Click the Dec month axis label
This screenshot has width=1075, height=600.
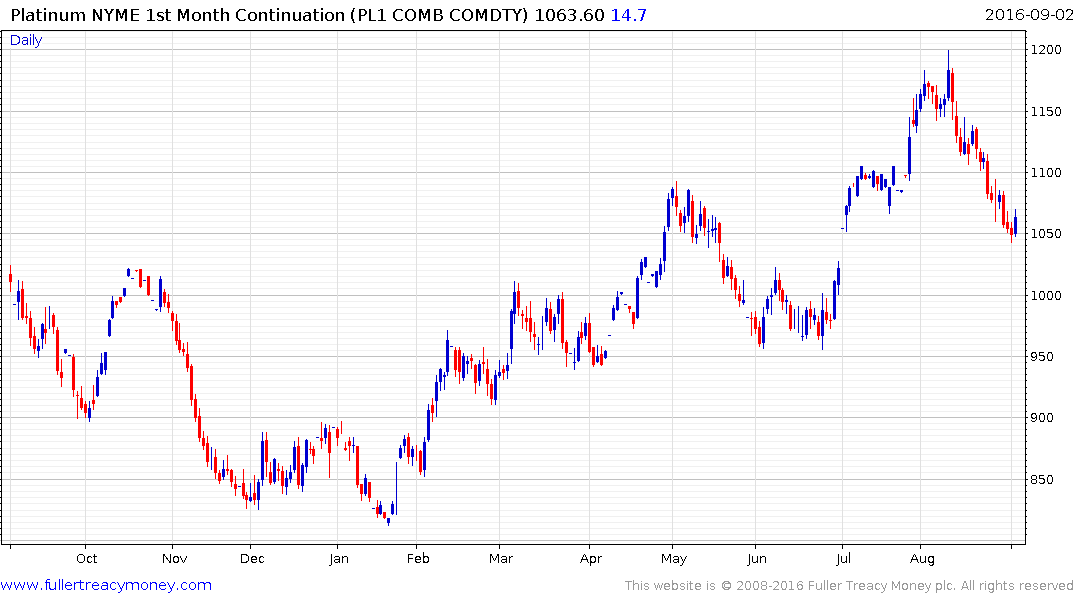point(252,559)
